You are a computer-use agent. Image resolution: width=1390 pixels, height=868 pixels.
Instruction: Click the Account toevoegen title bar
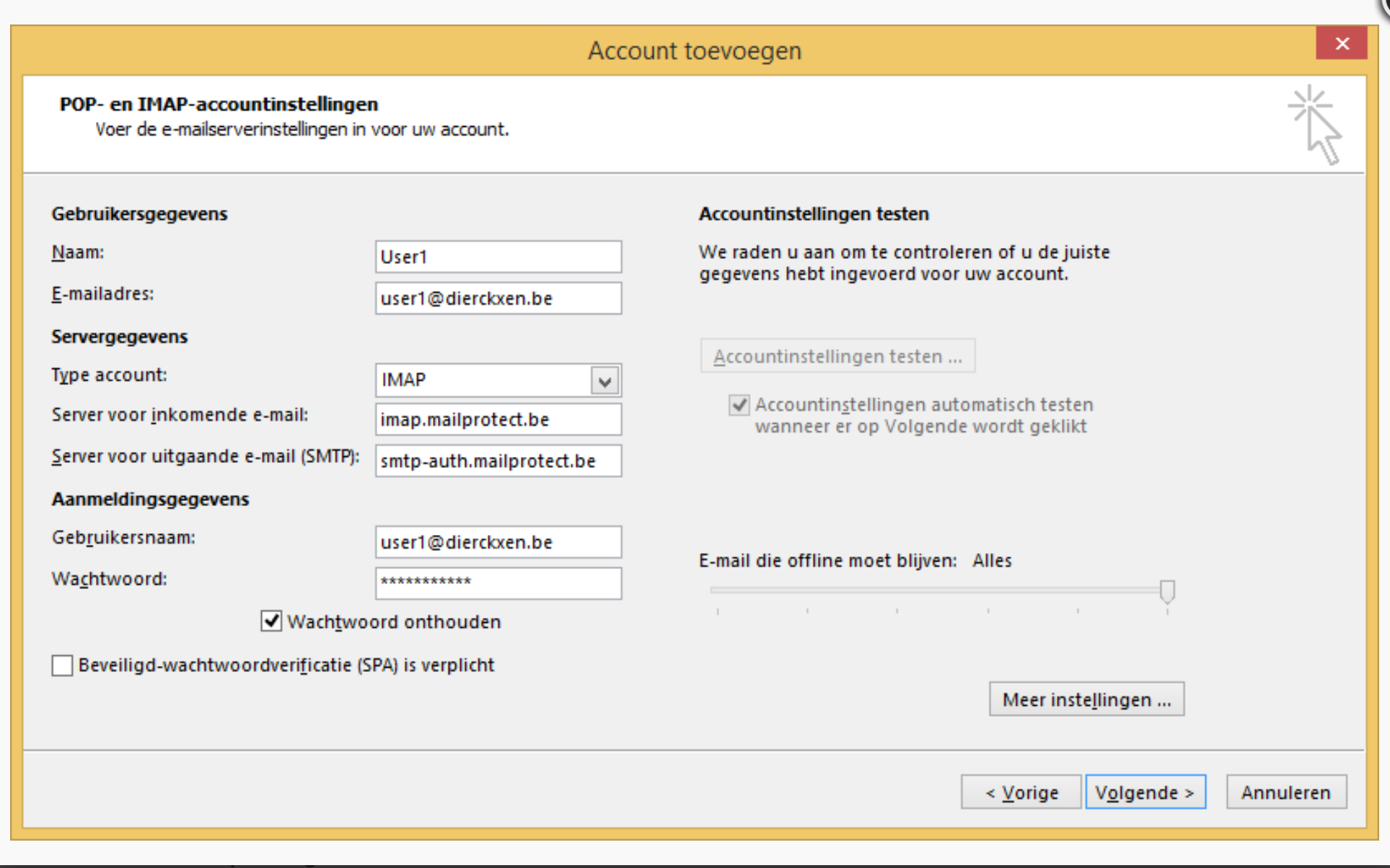point(694,50)
